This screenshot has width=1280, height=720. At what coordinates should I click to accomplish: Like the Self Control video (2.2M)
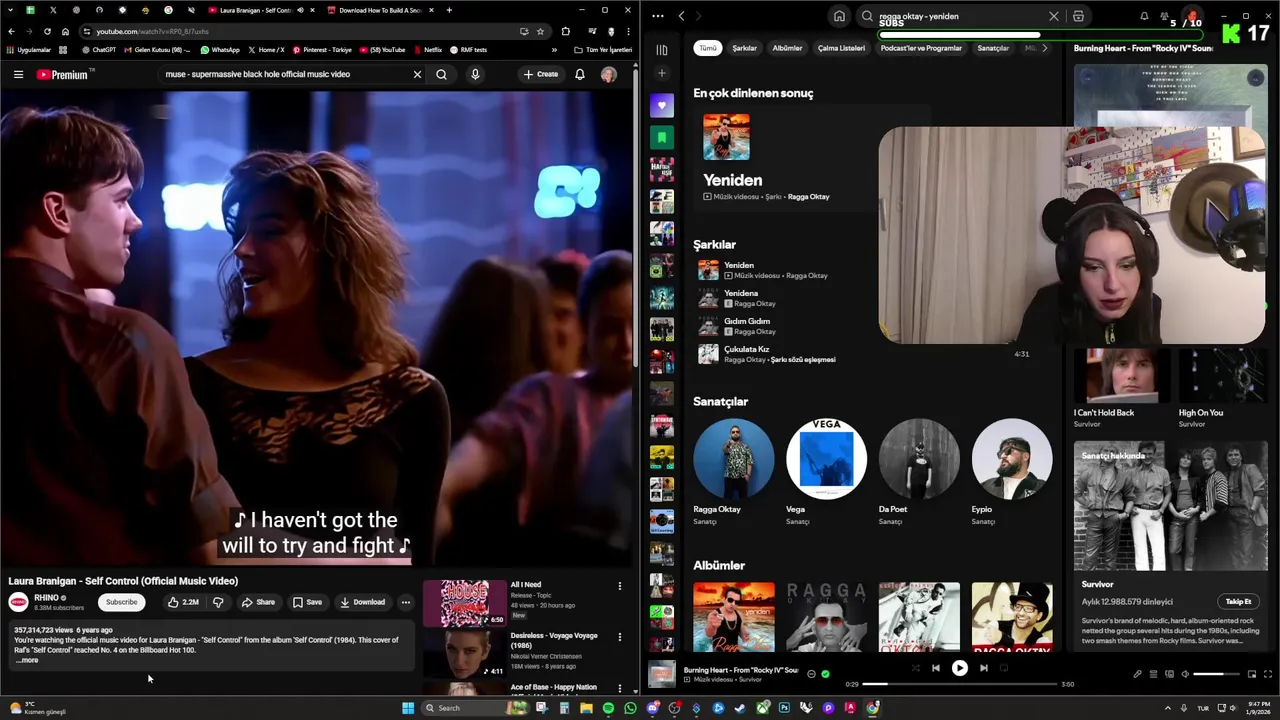coord(182,602)
